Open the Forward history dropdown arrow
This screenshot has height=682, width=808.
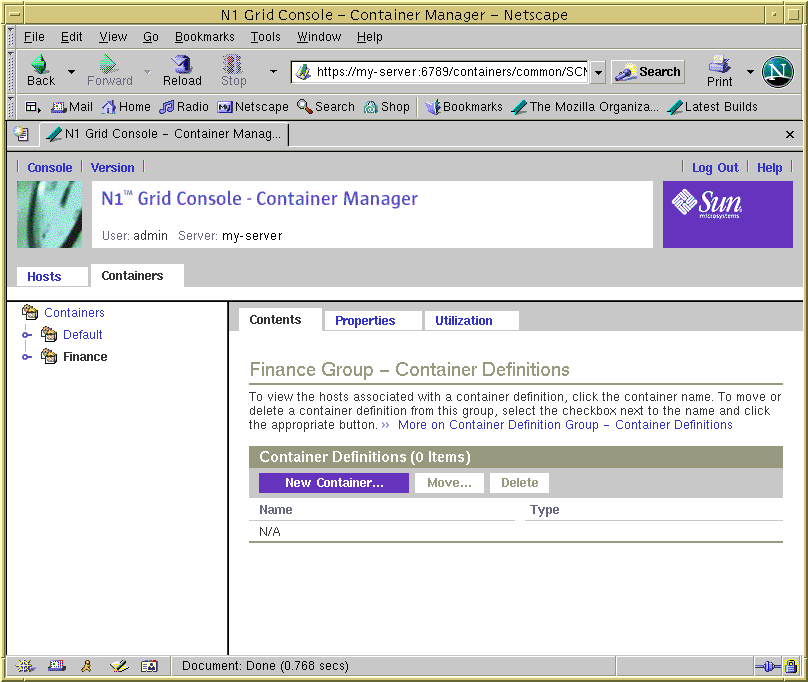[147, 72]
